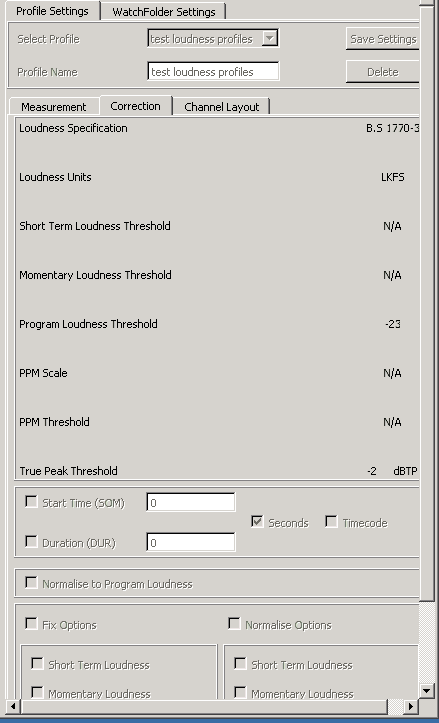This screenshot has height=723, width=439.
Task: Click the vertical scrollbar down arrow
Action: 427,690
